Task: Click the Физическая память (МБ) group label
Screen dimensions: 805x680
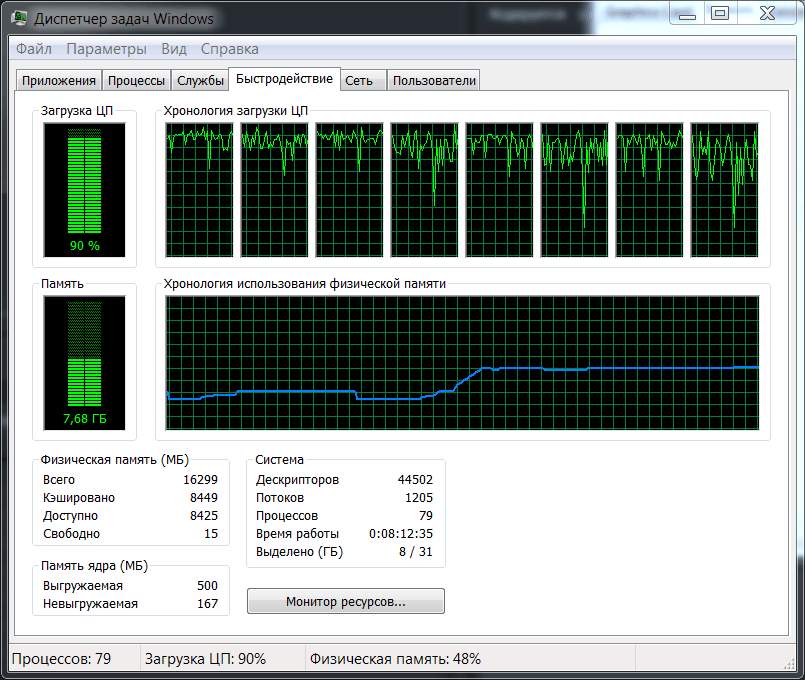Action: point(114,460)
